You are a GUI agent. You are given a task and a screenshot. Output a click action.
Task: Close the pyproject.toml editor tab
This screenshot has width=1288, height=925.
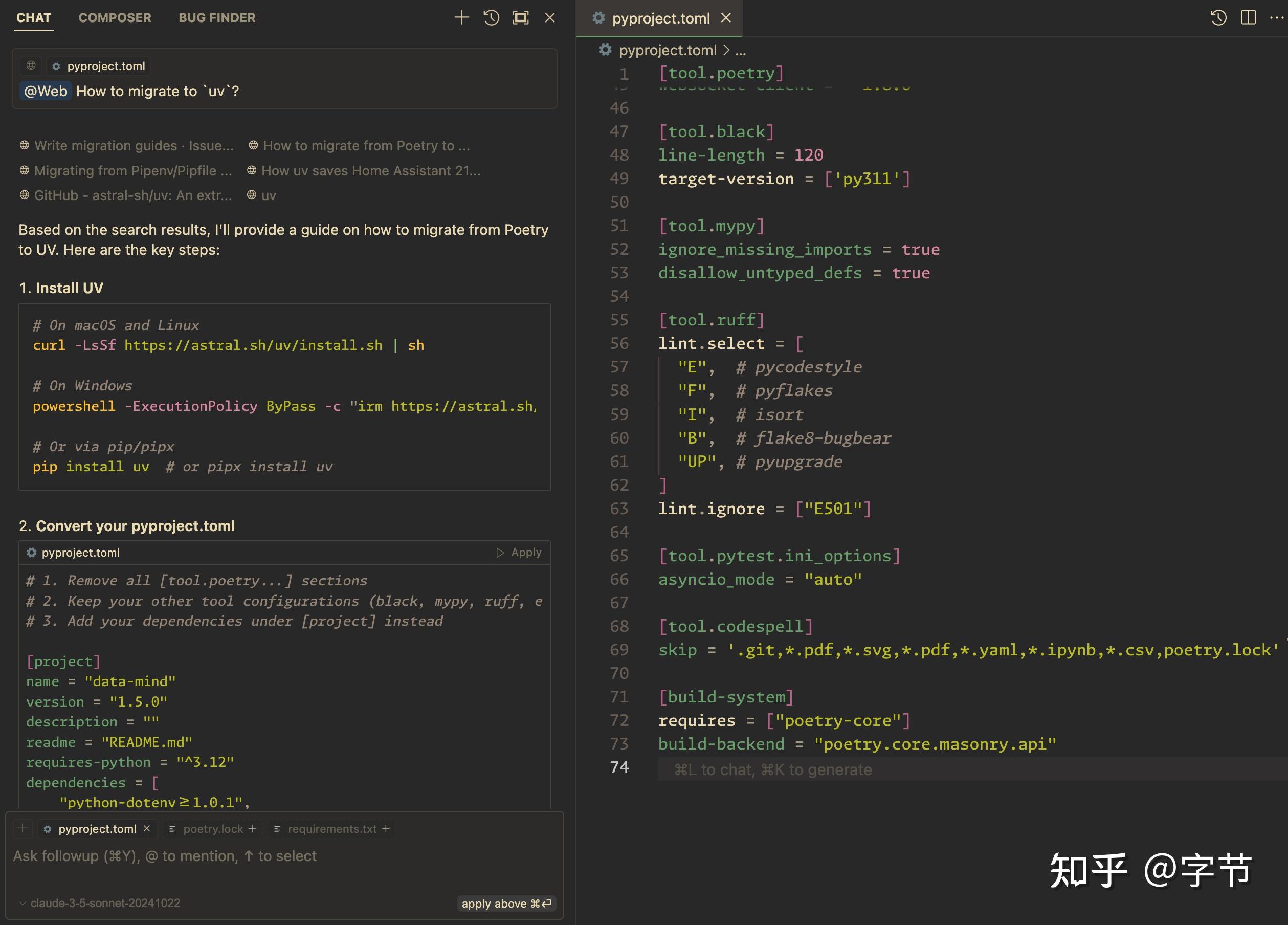point(726,18)
